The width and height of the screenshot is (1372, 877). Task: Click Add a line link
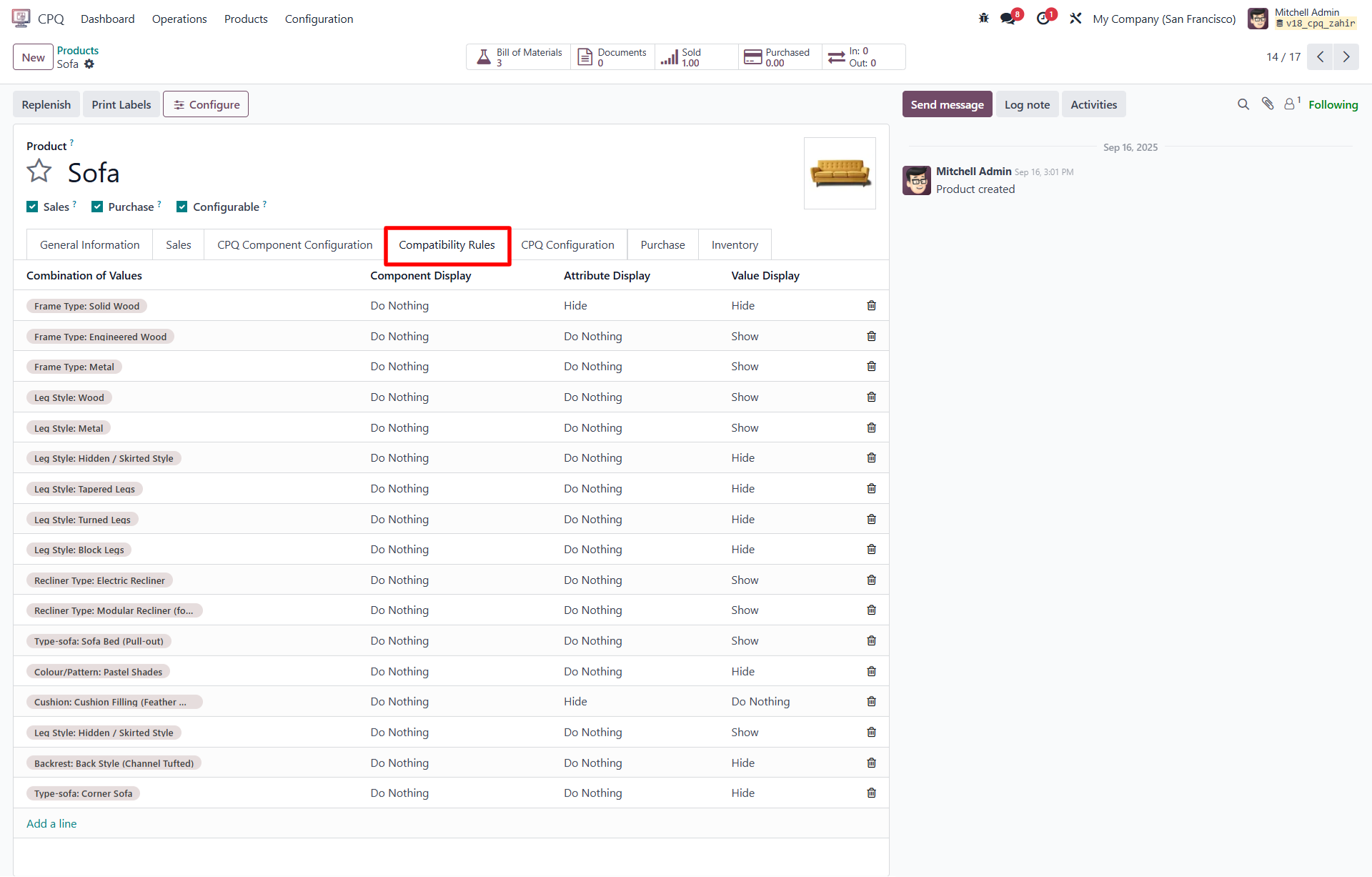click(x=51, y=824)
